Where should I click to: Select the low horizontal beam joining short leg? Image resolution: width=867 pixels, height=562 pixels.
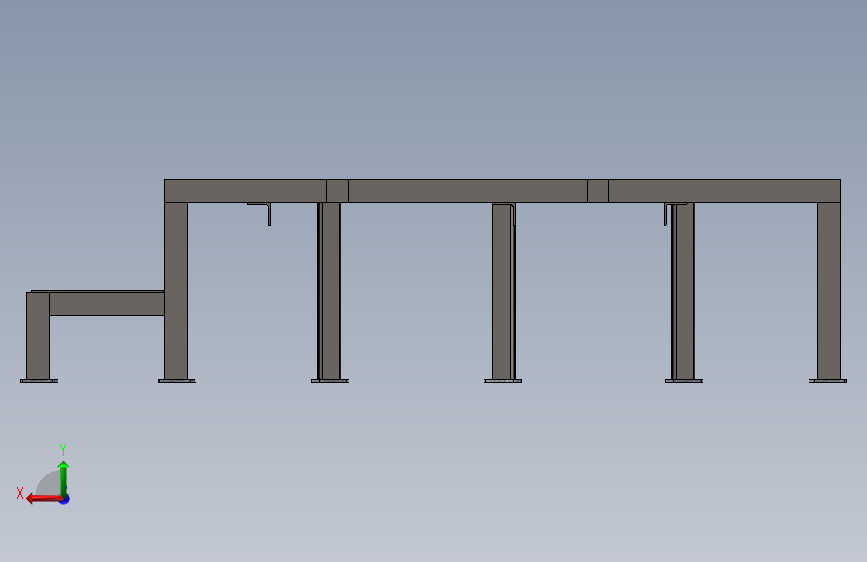coord(107,304)
